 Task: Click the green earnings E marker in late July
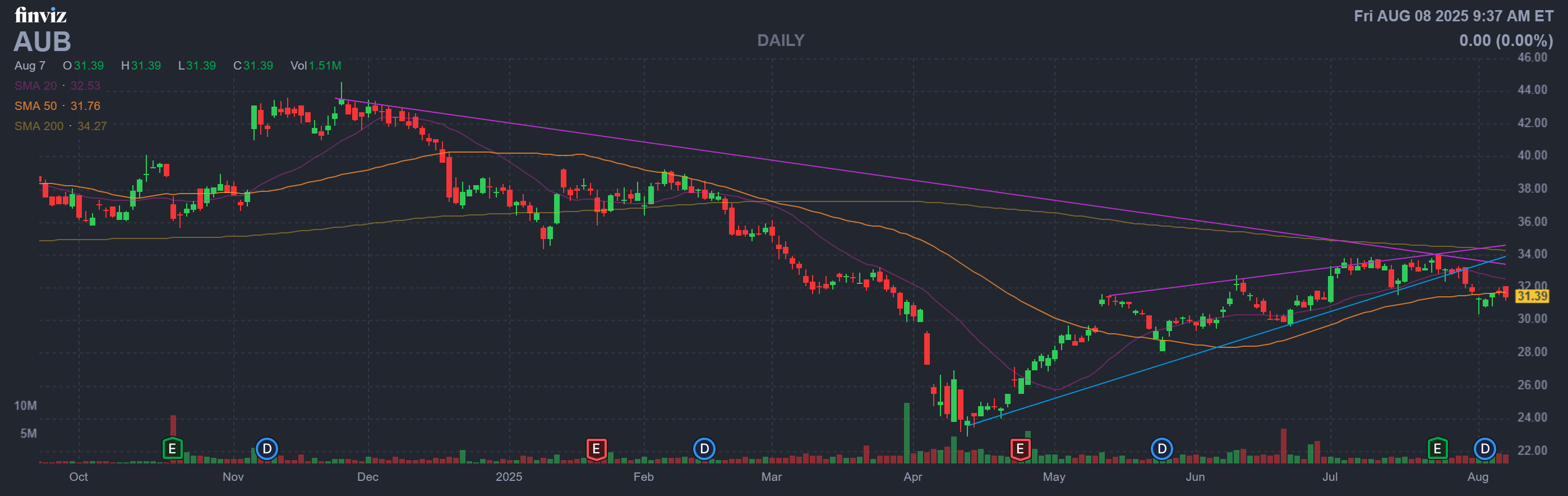click(x=1437, y=449)
